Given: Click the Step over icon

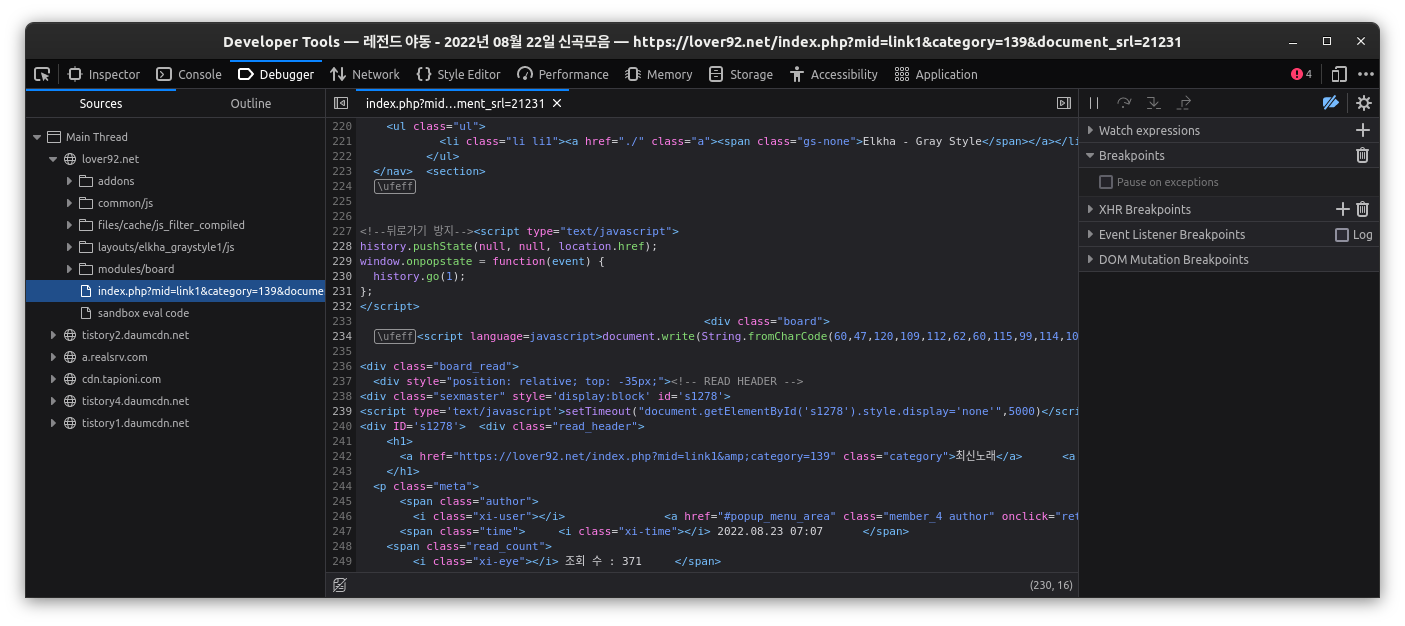Looking at the screenshot, I should (x=1124, y=103).
